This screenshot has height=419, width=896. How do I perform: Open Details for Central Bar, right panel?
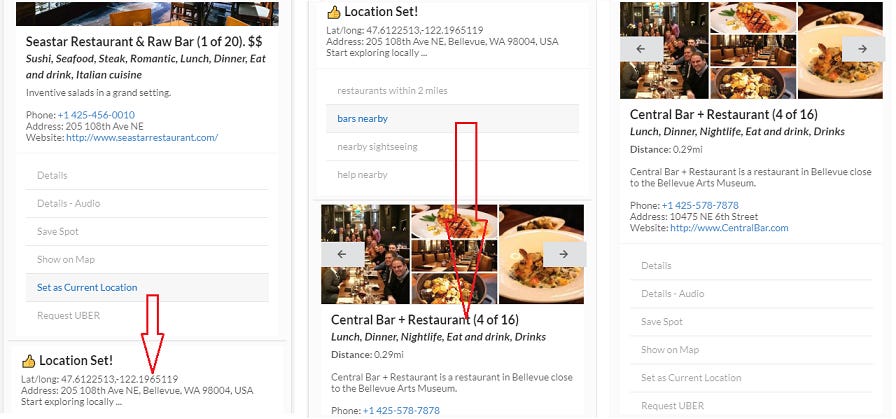point(751,266)
